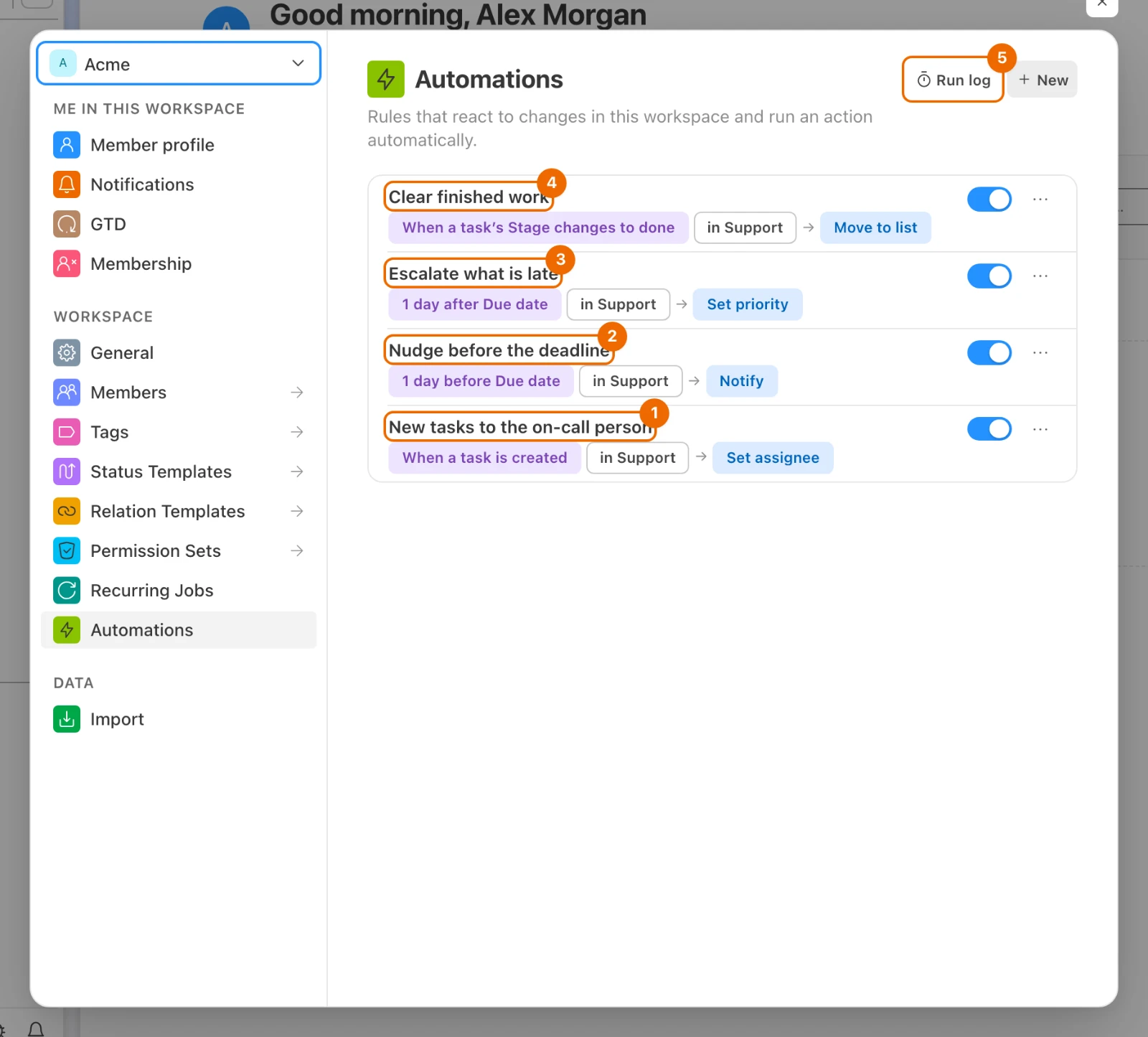Screen dimensions: 1148x1037
Task: Expand Status Templates arrow
Action: coord(297,471)
